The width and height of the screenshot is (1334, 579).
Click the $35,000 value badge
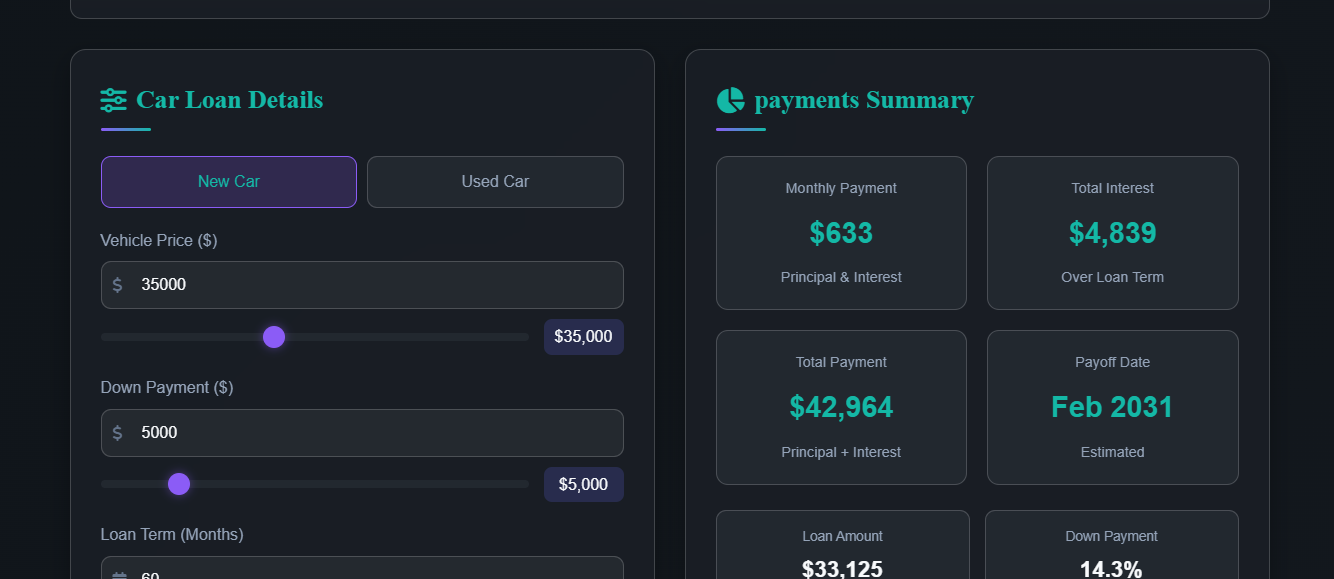(x=583, y=337)
